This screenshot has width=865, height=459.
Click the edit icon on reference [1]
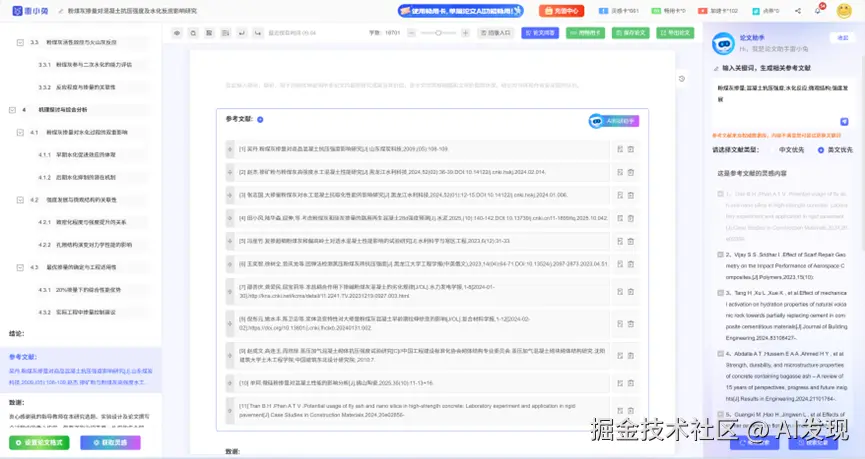pyautogui.click(x=620, y=149)
